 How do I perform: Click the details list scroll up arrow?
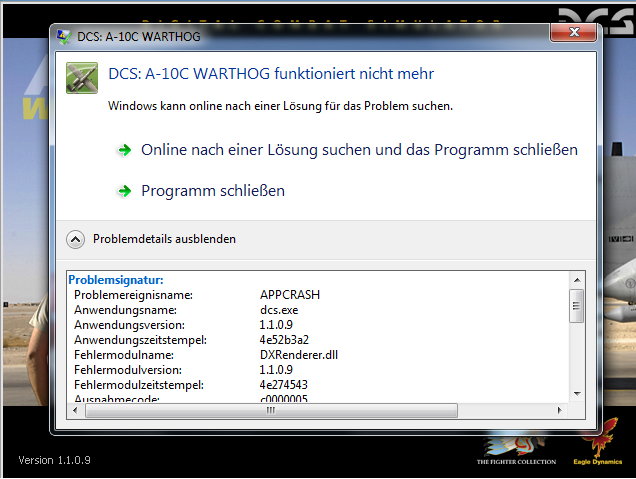pyautogui.click(x=577, y=280)
